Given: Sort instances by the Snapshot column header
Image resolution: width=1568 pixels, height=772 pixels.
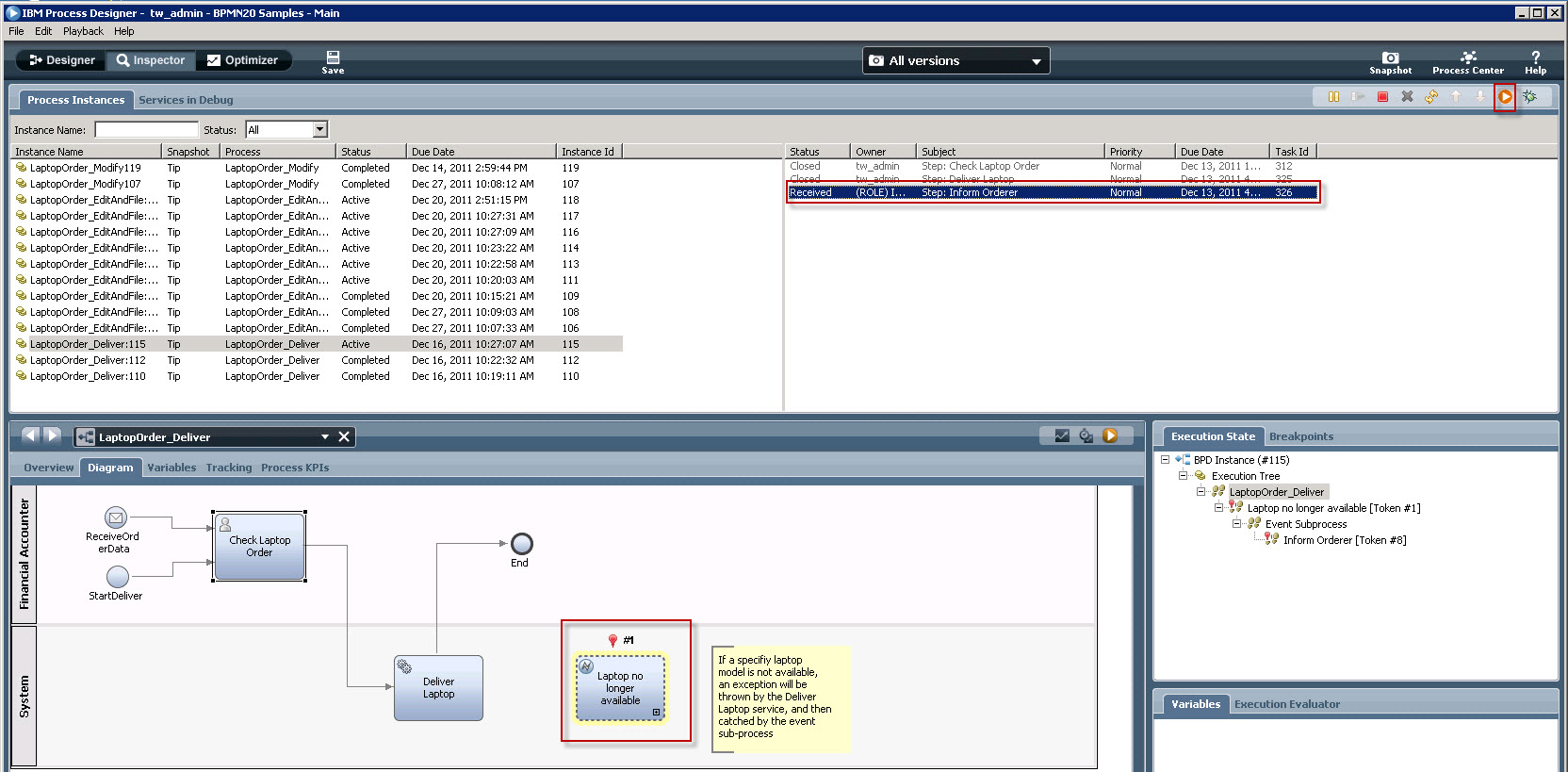Looking at the screenshot, I should pyautogui.click(x=190, y=151).
